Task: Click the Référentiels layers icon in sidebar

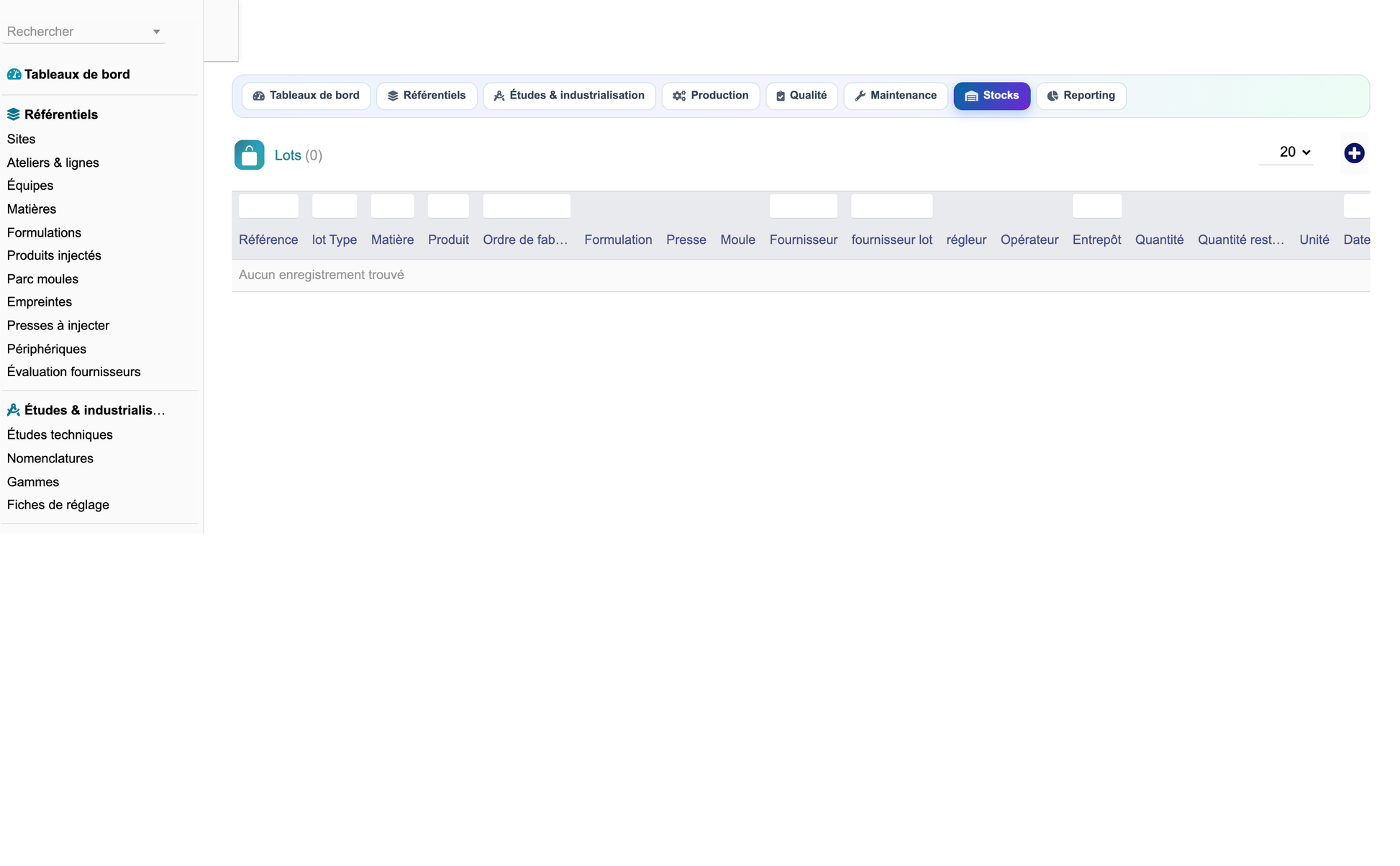Action: (14, 114)
